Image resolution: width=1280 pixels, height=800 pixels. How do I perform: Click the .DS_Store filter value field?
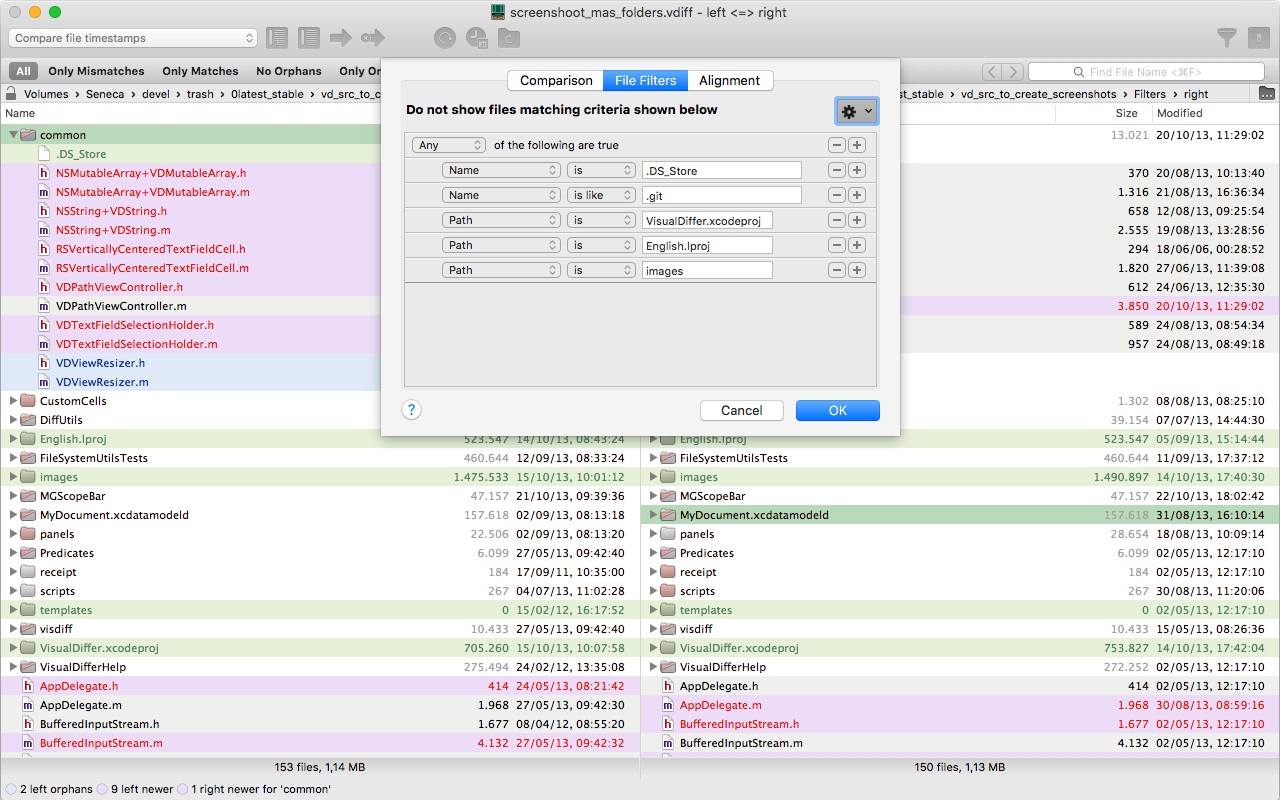[x=721, y=170]
